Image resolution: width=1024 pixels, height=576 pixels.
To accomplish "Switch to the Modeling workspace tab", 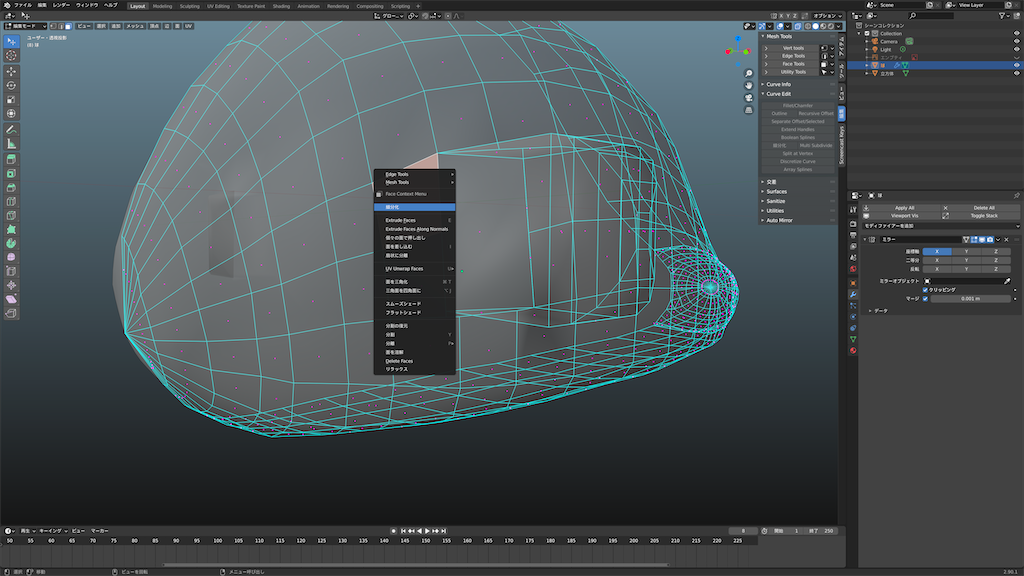I will (162, 6).
